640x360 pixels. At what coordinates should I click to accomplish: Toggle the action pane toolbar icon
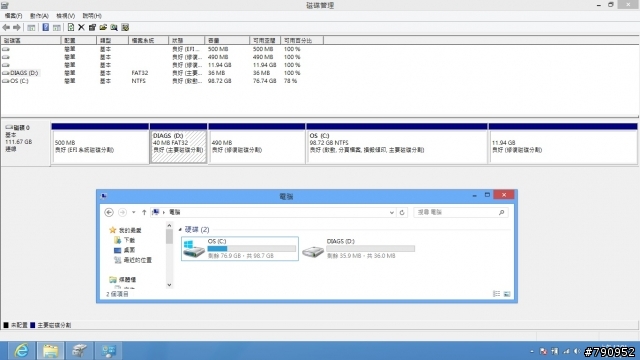pyautogui.click(x=57, y=27)
